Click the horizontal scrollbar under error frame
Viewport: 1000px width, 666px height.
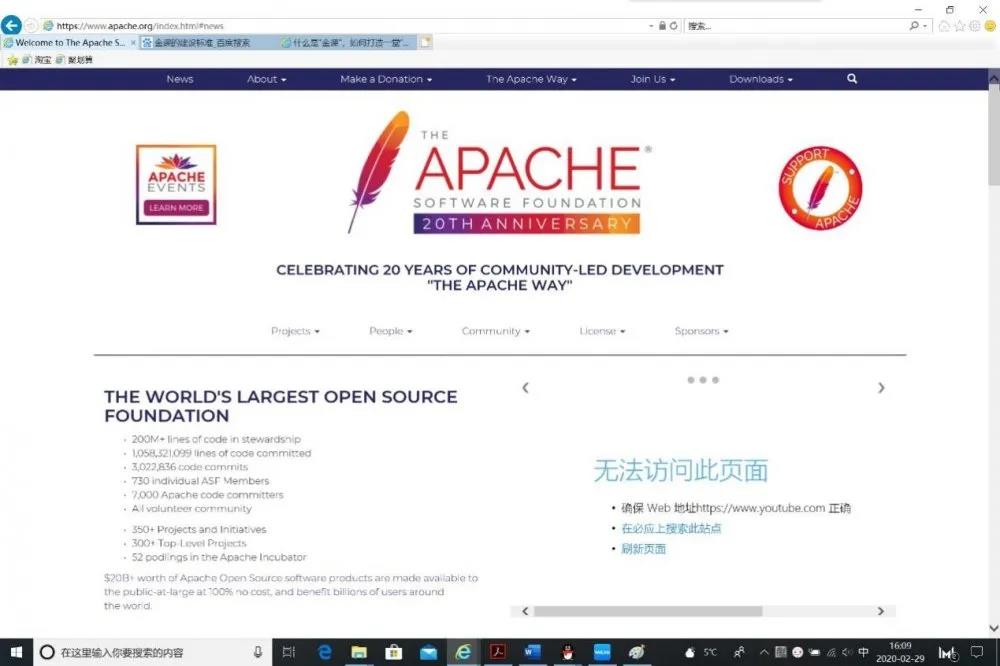(650, 611)
